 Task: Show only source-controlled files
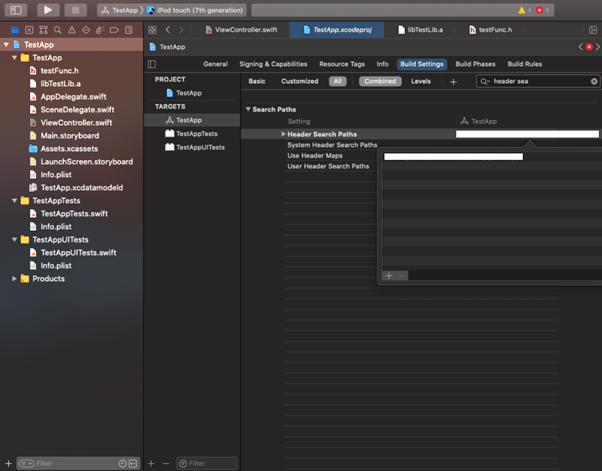(x=133, y=464)
